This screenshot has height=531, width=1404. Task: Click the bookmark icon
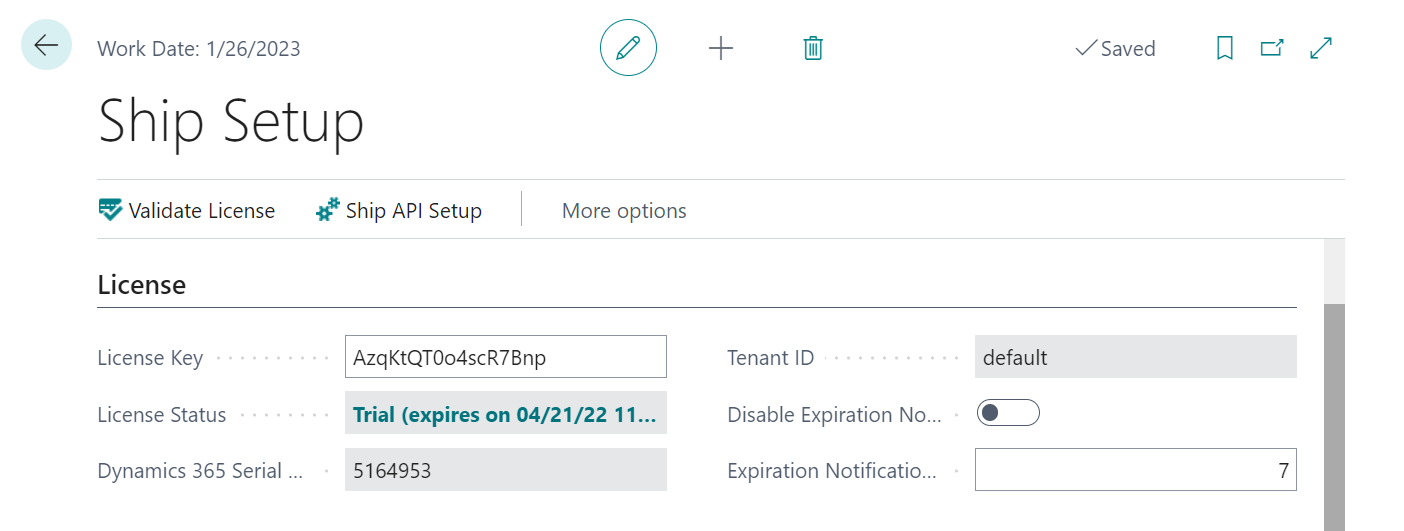(1224, 48)
